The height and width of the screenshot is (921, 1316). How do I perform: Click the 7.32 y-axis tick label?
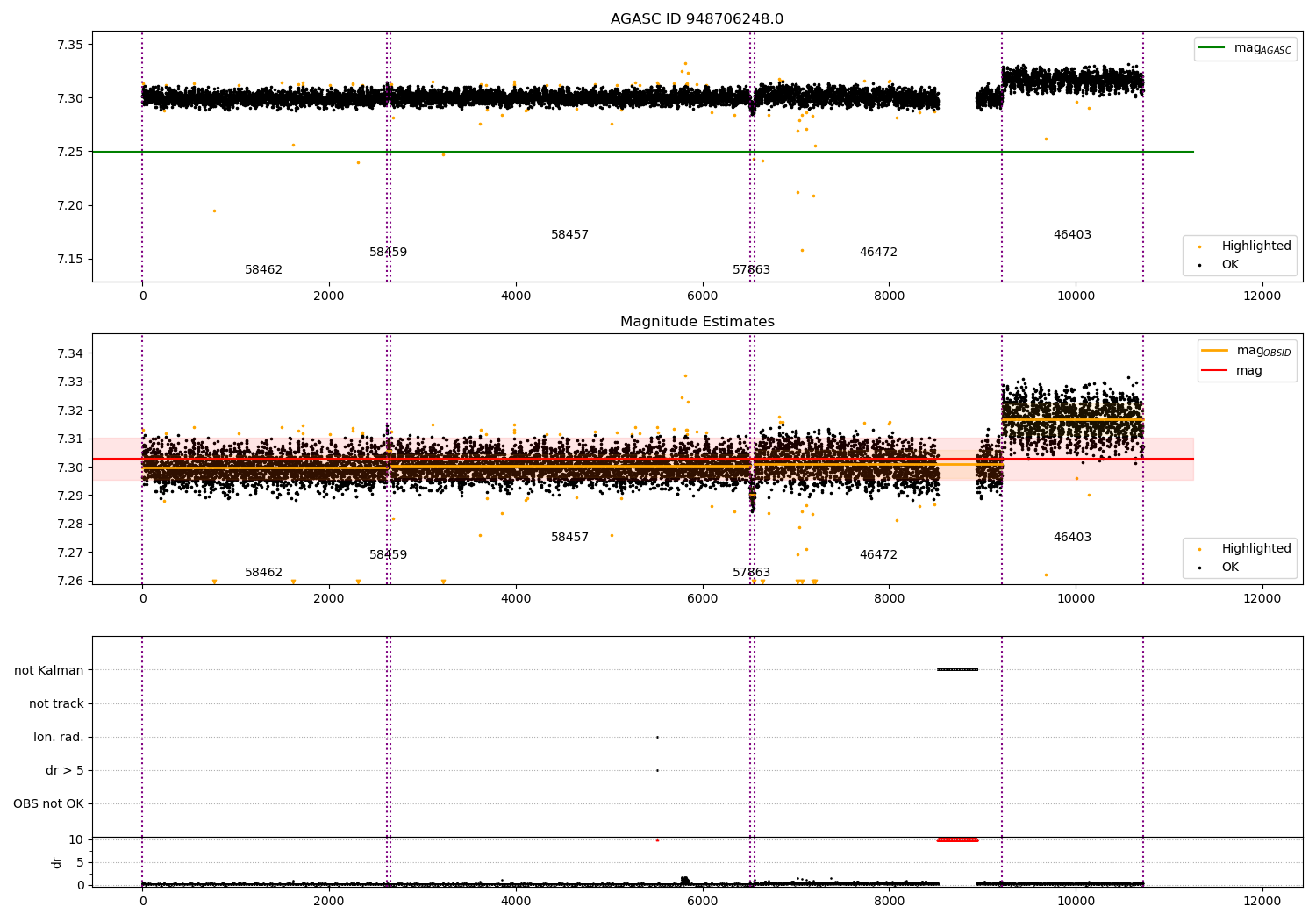pos(69,411)
